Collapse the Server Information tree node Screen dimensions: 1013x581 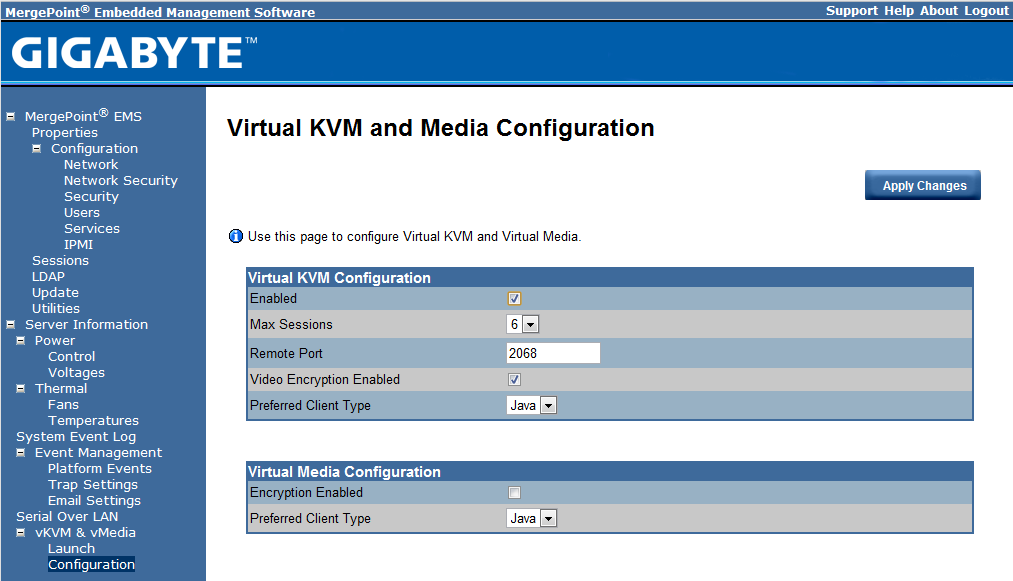tap(11, 325)
